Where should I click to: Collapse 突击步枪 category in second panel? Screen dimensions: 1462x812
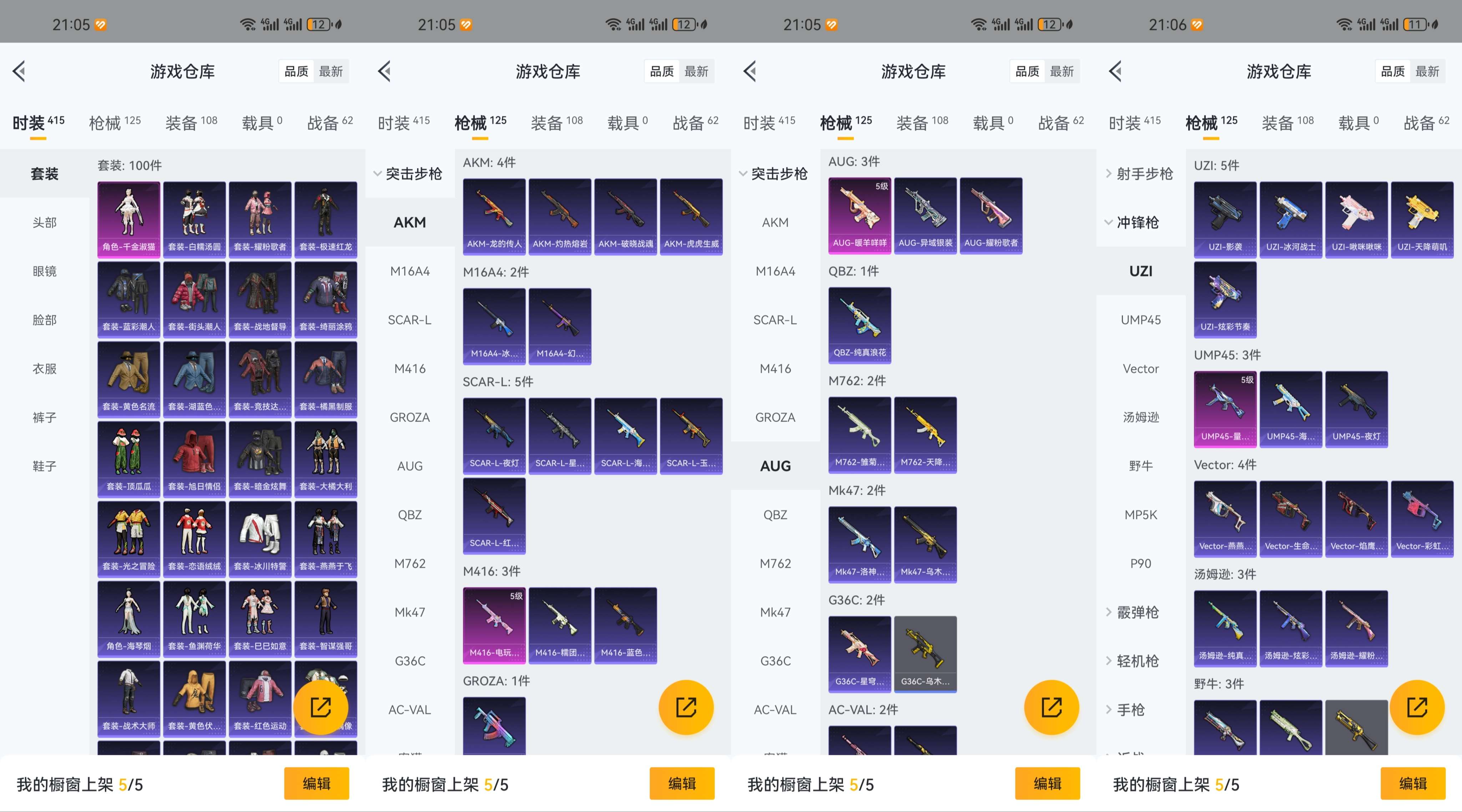click(x=410, y=173)
